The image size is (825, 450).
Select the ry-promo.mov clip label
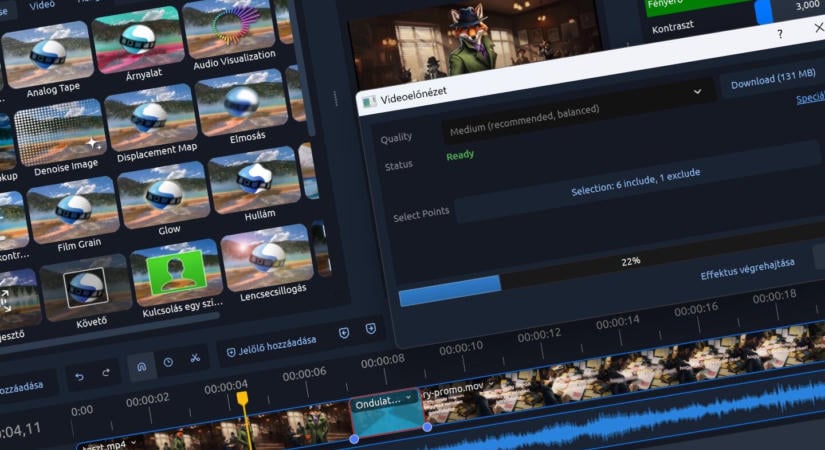[453, 390]
